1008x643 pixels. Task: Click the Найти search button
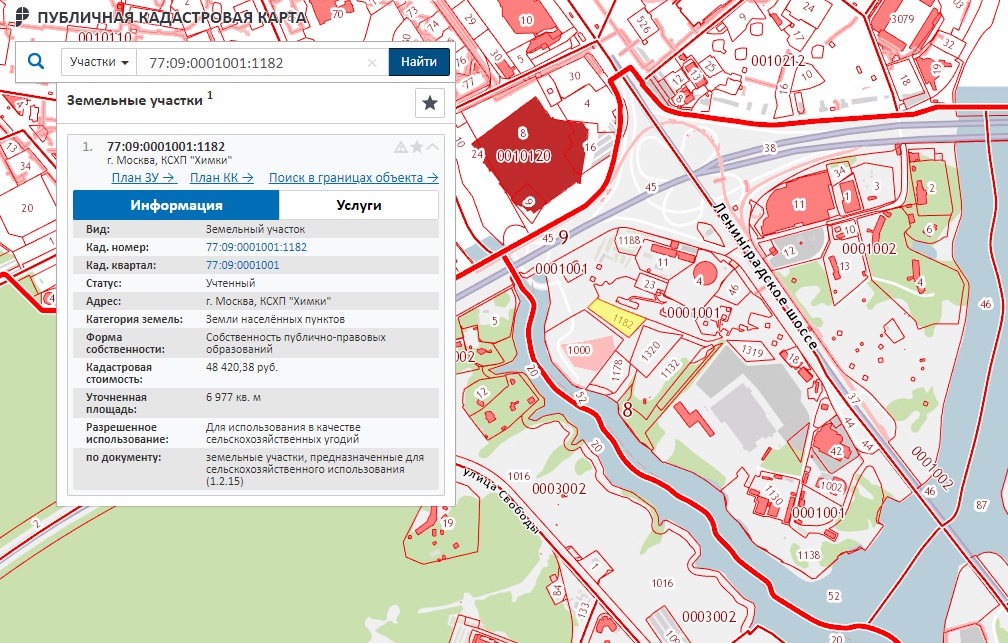pyautogui.click(x=419, y=62)
